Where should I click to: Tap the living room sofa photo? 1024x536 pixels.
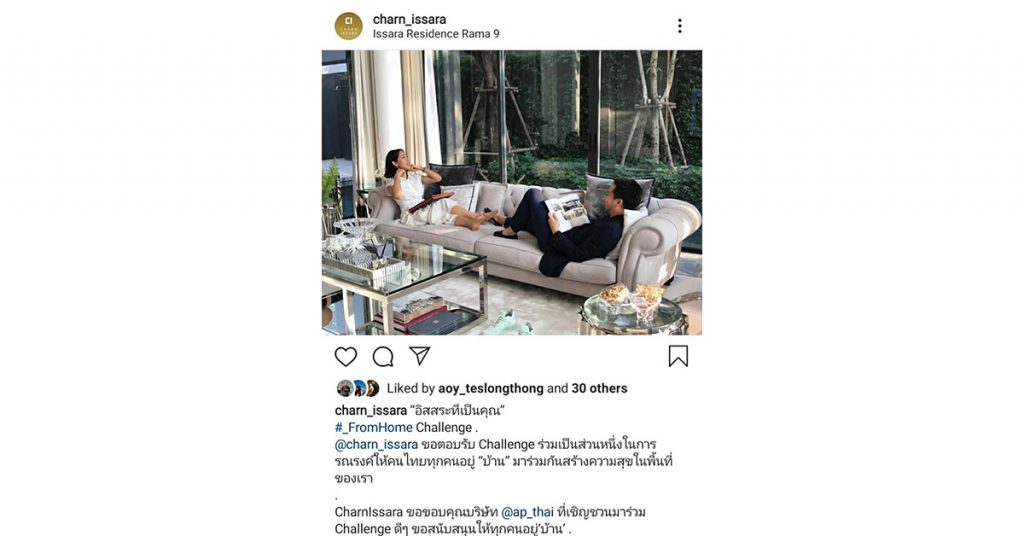pyautogui.click(x=512, y=193)
